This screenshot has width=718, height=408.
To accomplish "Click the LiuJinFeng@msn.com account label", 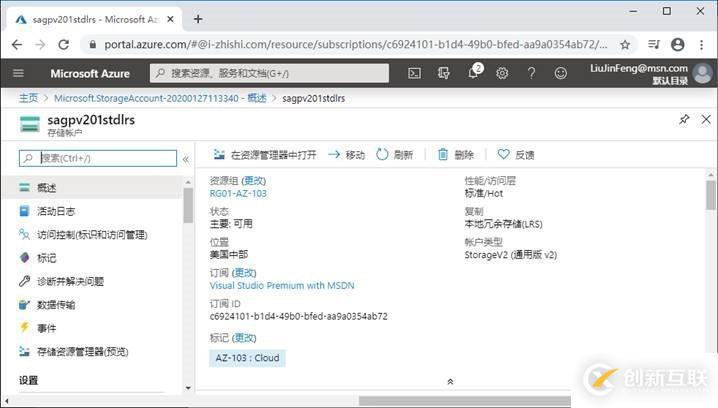I will pyautogui.click(x=639, y=68).
